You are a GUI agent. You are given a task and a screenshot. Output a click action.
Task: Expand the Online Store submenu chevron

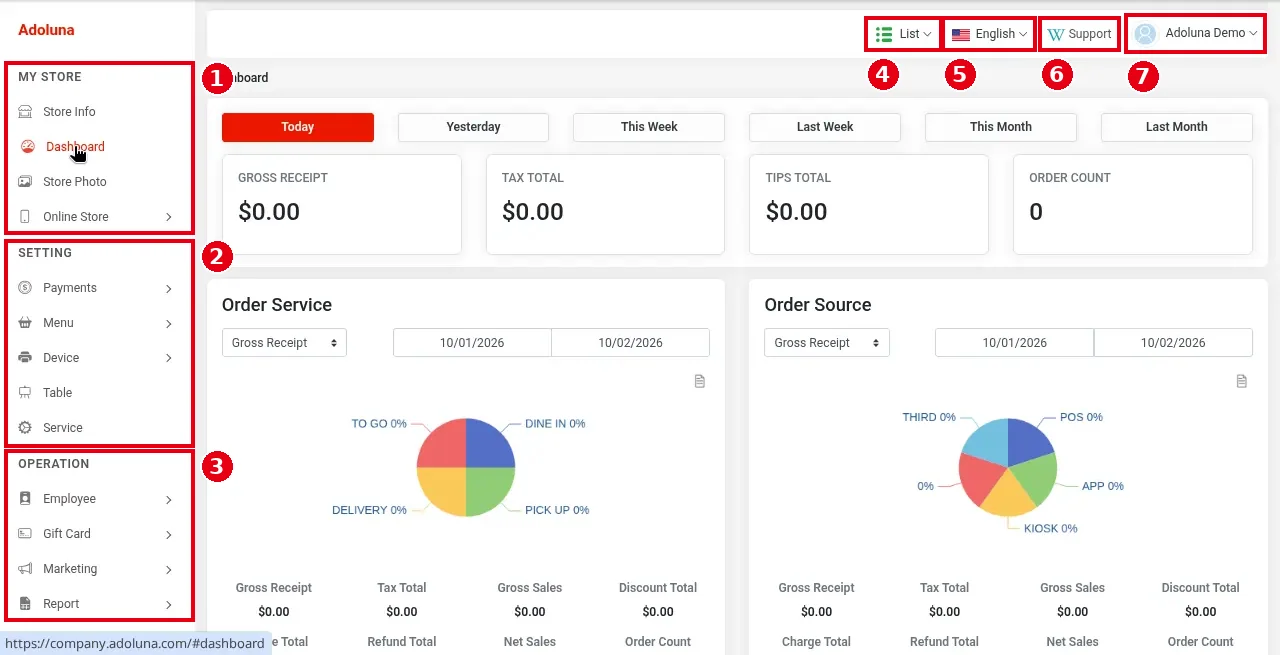[x=169, y=217]
